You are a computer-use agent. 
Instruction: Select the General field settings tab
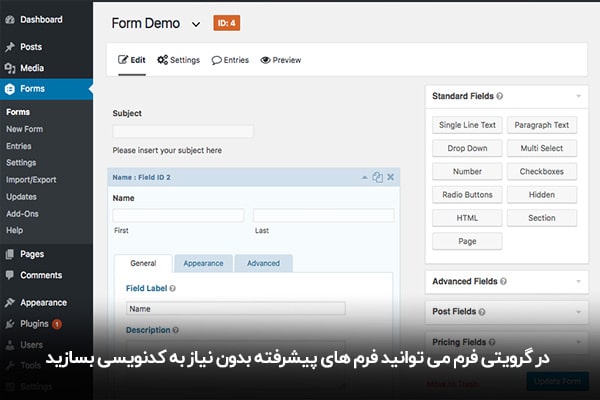(x=143, y=263)
